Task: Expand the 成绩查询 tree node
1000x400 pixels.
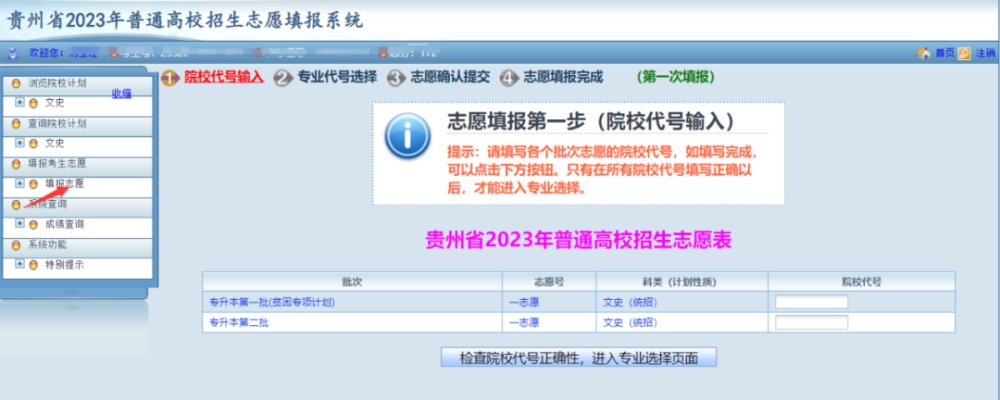Action: (x=20, y=224)
